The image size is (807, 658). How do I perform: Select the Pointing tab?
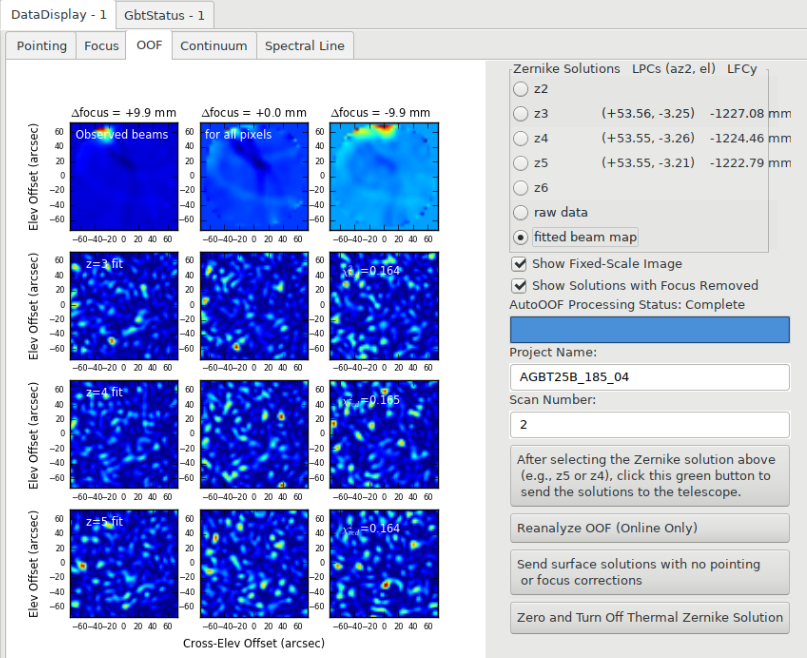42,46
